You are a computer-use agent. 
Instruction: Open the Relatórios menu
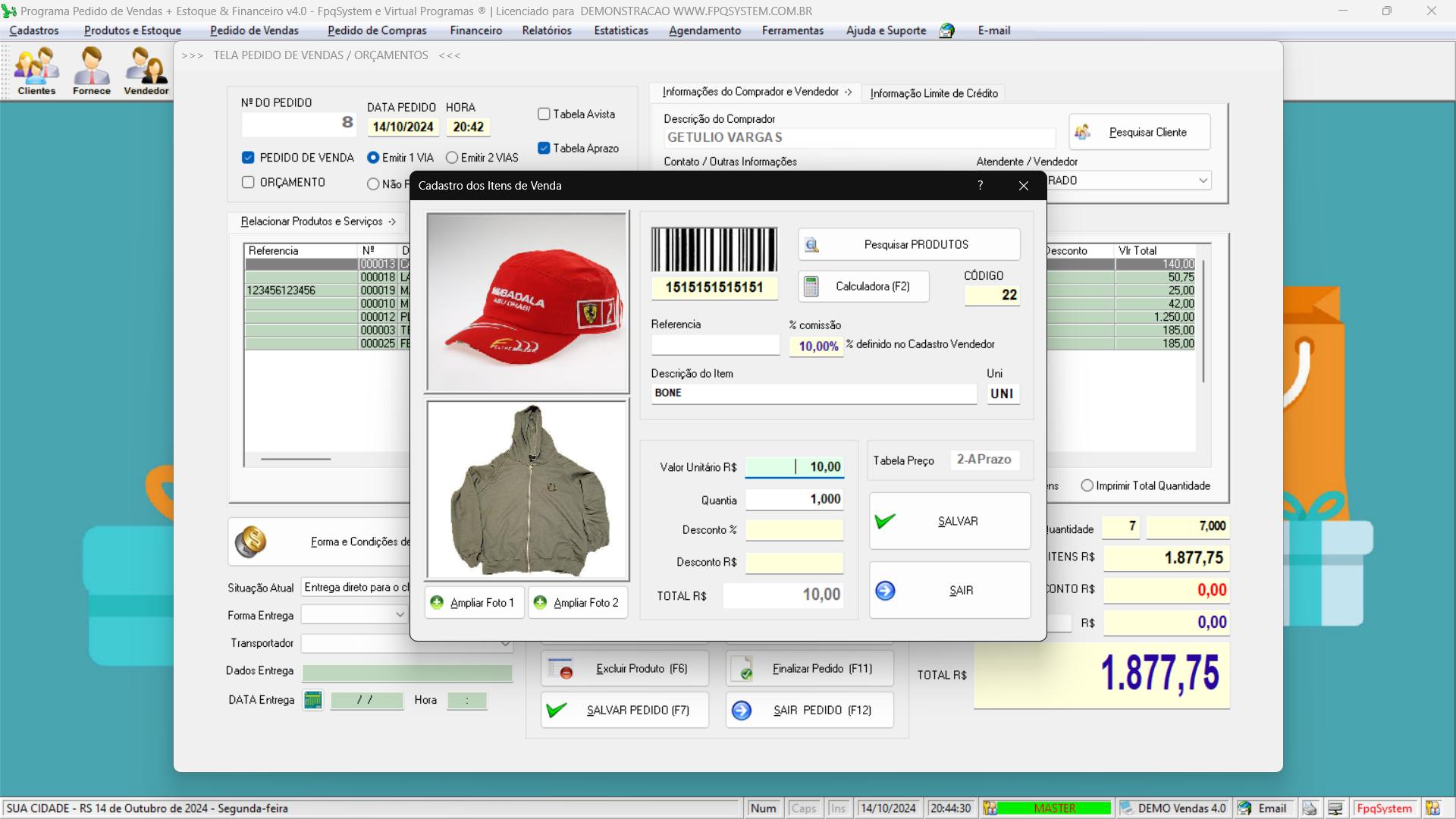(547, 30)
